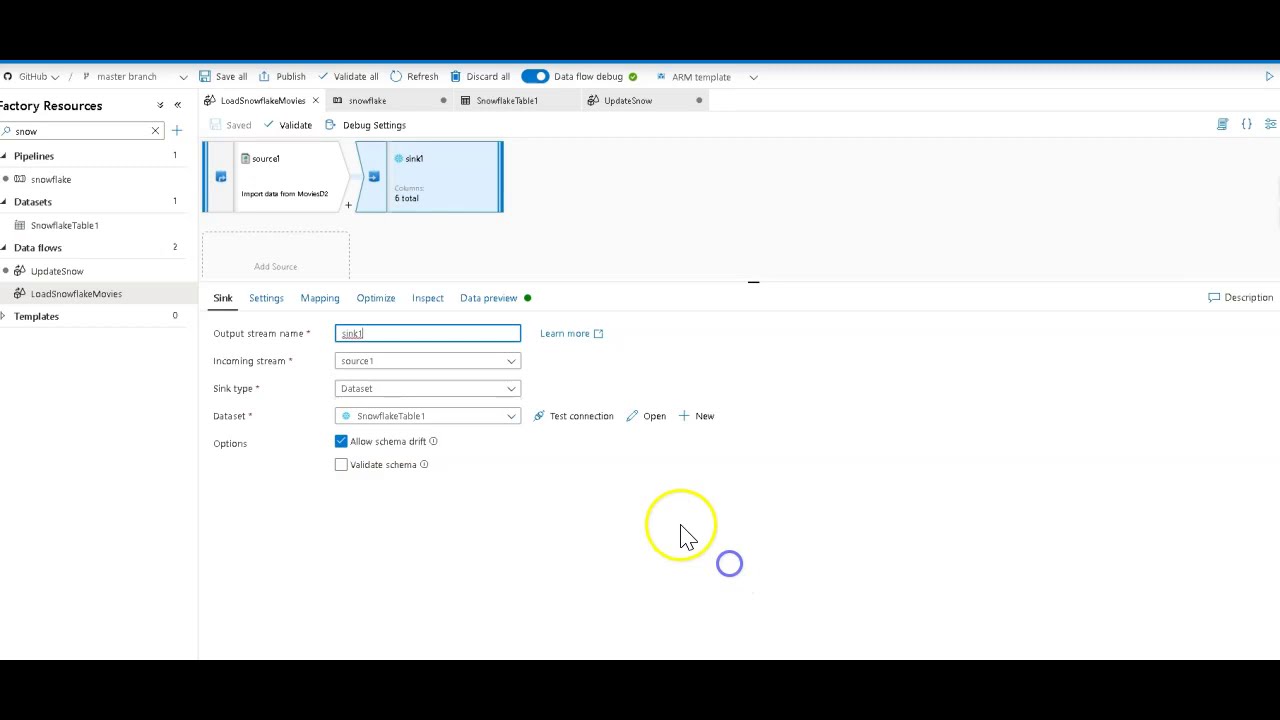Refresh the factory resources
Image resolution: width=1280 pixels, height=720 pixels.
click(414, 77)
